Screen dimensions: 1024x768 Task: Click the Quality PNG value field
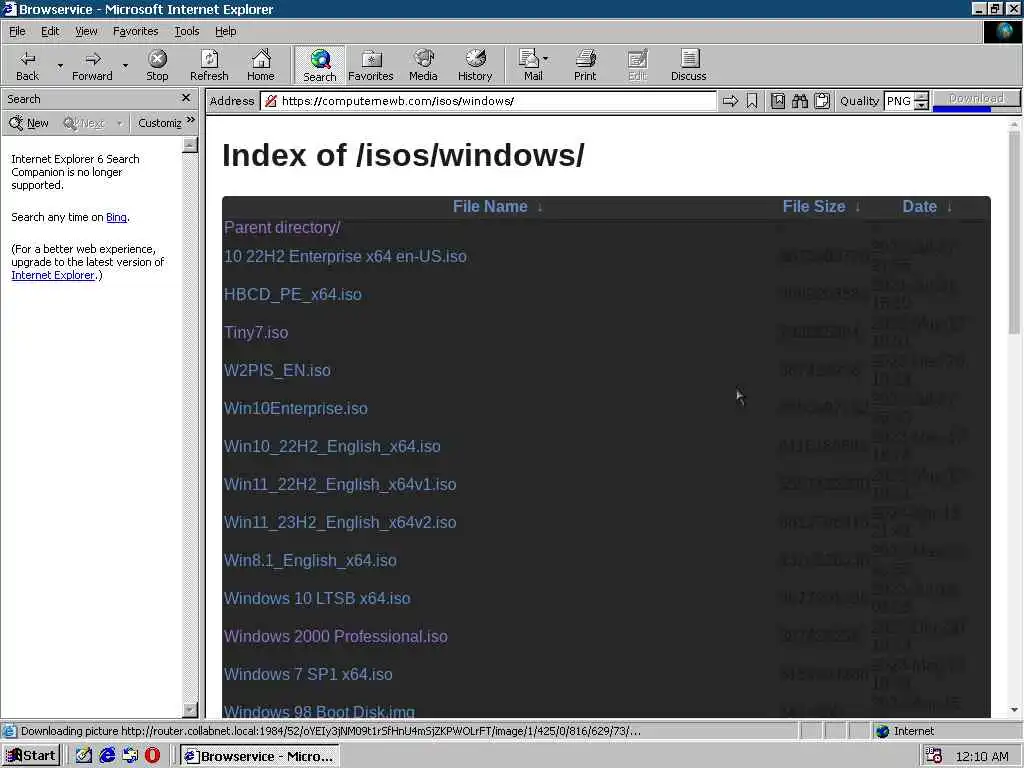pyautogui.click(x=899, y=101)
